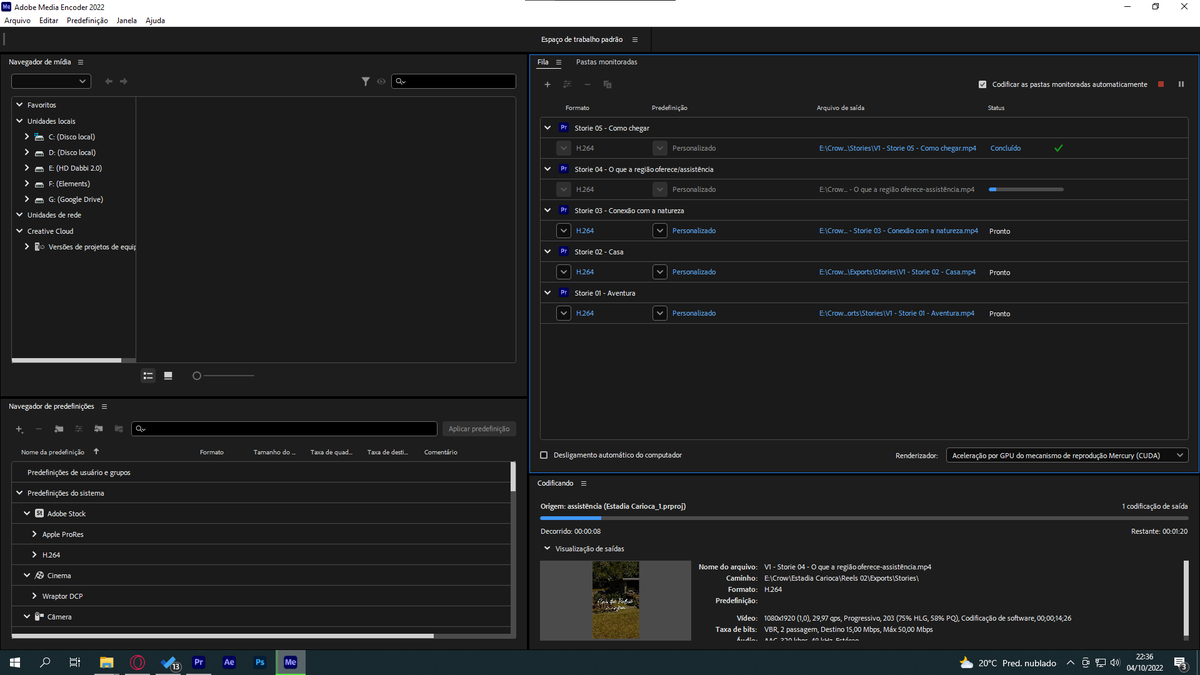Image resolution: width=1200 pixels, height=675 pixels.
Task: Collapse the Visualização de saídas section
Action: click(547, 548)
